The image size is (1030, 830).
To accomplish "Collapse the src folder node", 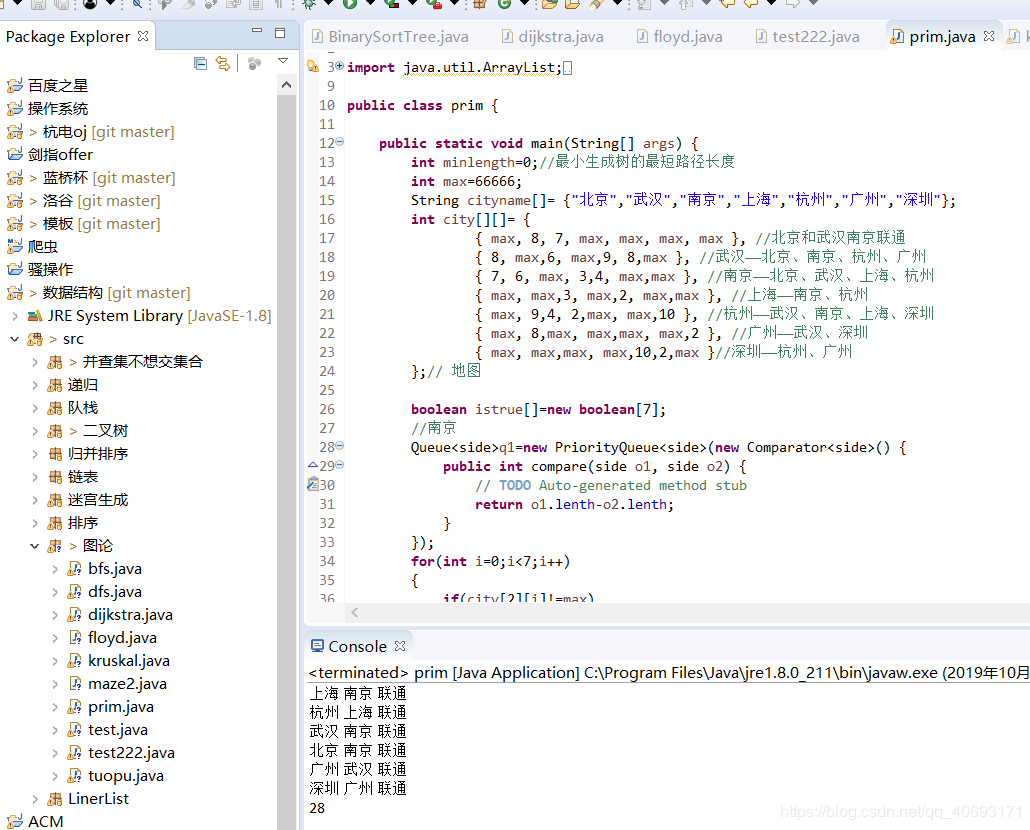I will [x=14, y=339].
